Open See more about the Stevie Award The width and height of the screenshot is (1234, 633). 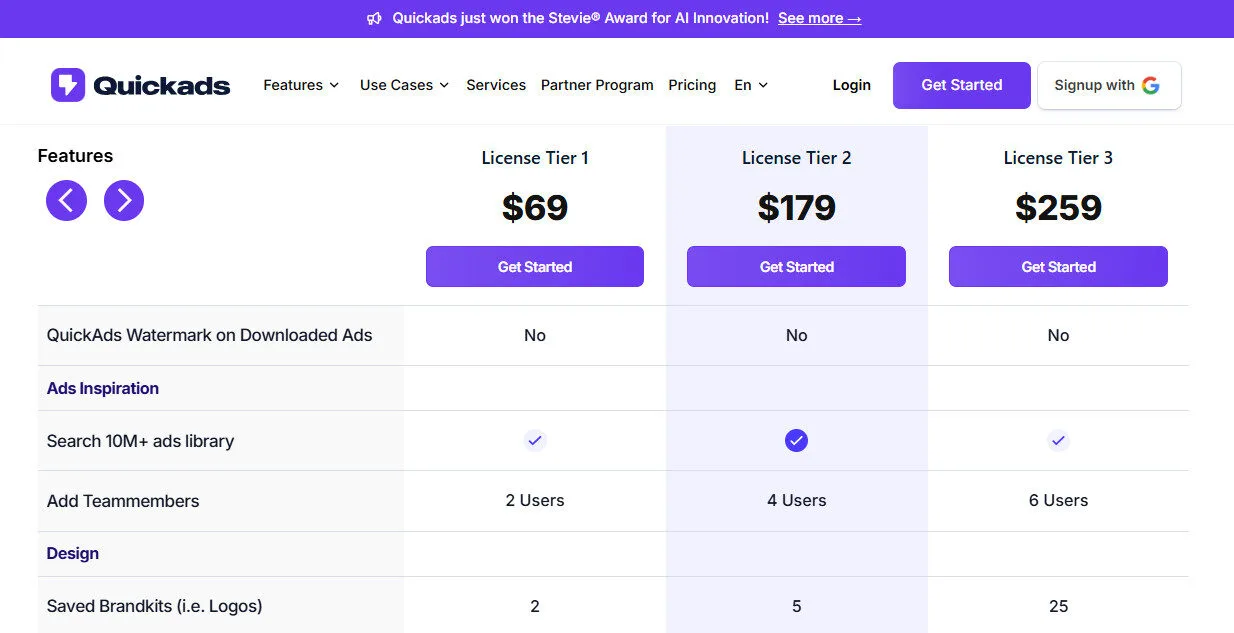click(x=819, y=17)
